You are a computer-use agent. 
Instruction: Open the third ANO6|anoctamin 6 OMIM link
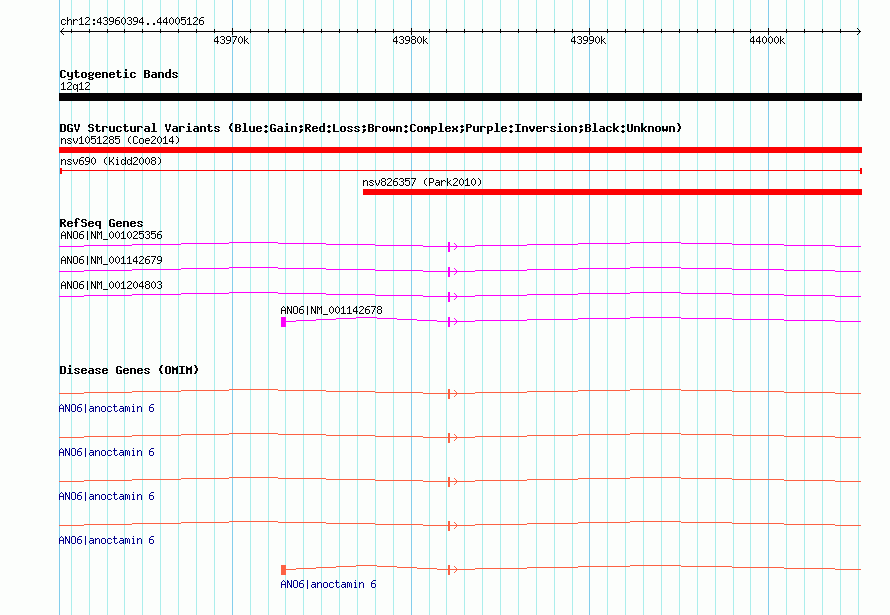tap(107, 496)
